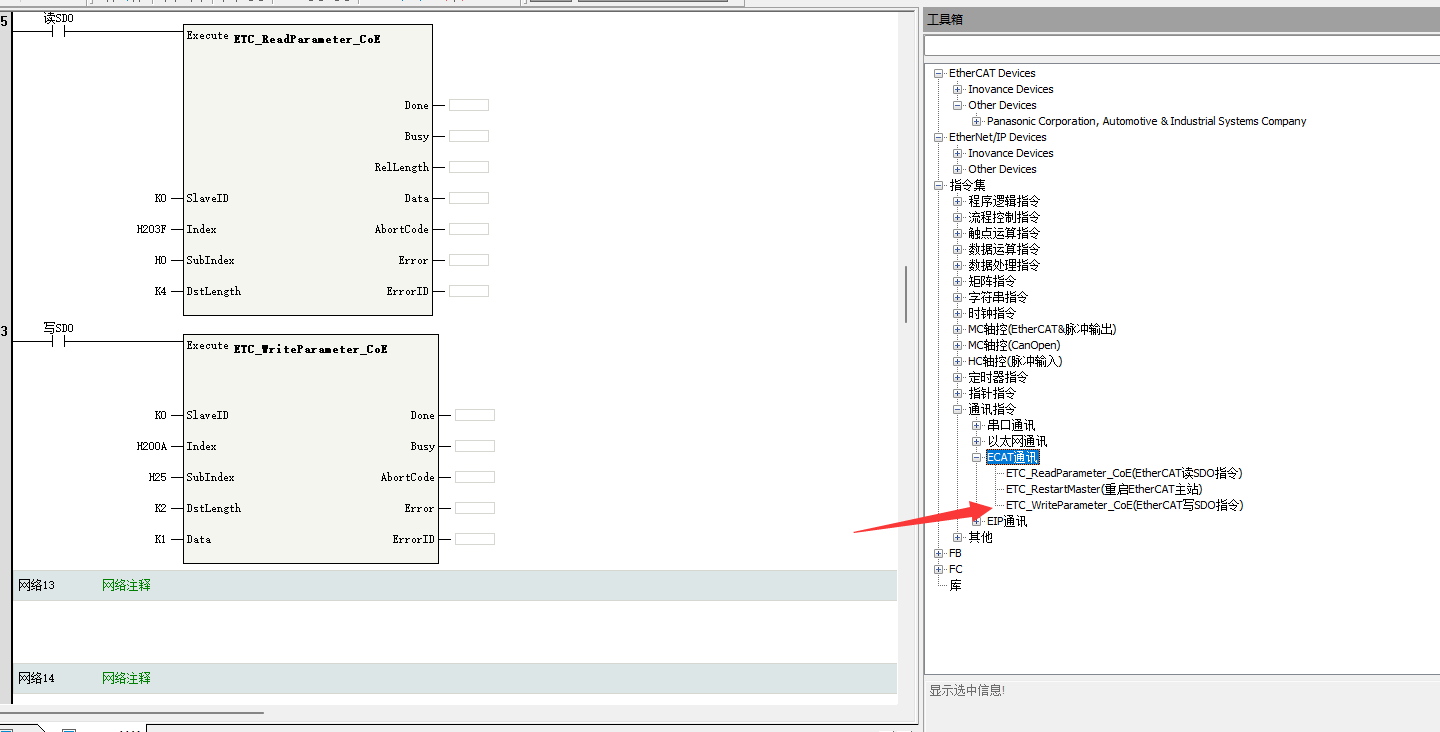Click the Done output field of ReadParameter block

(x=469, y=105)
